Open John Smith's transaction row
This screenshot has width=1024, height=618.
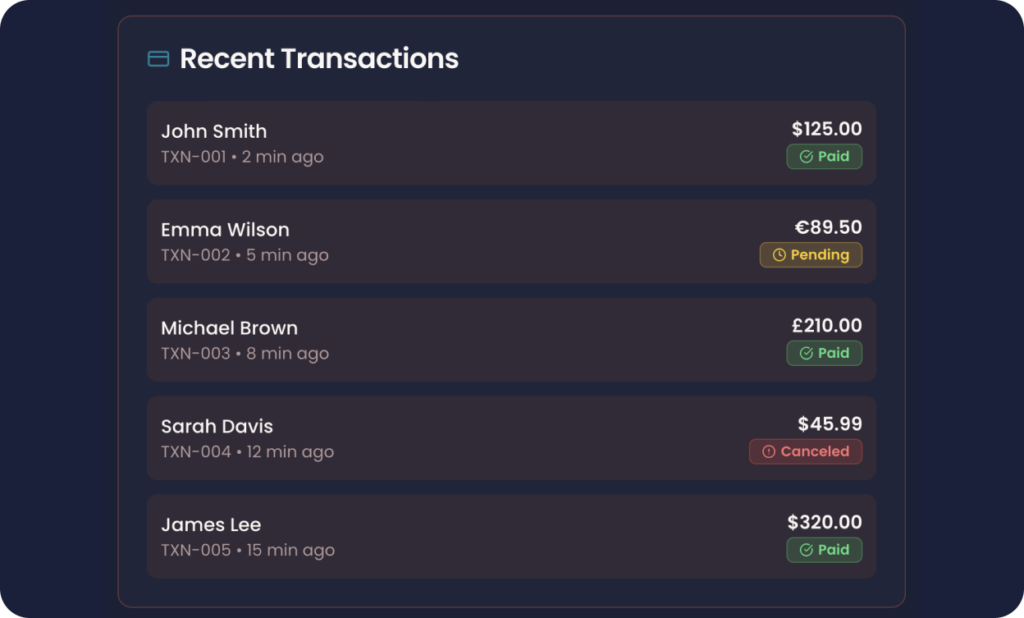(511, 143)
